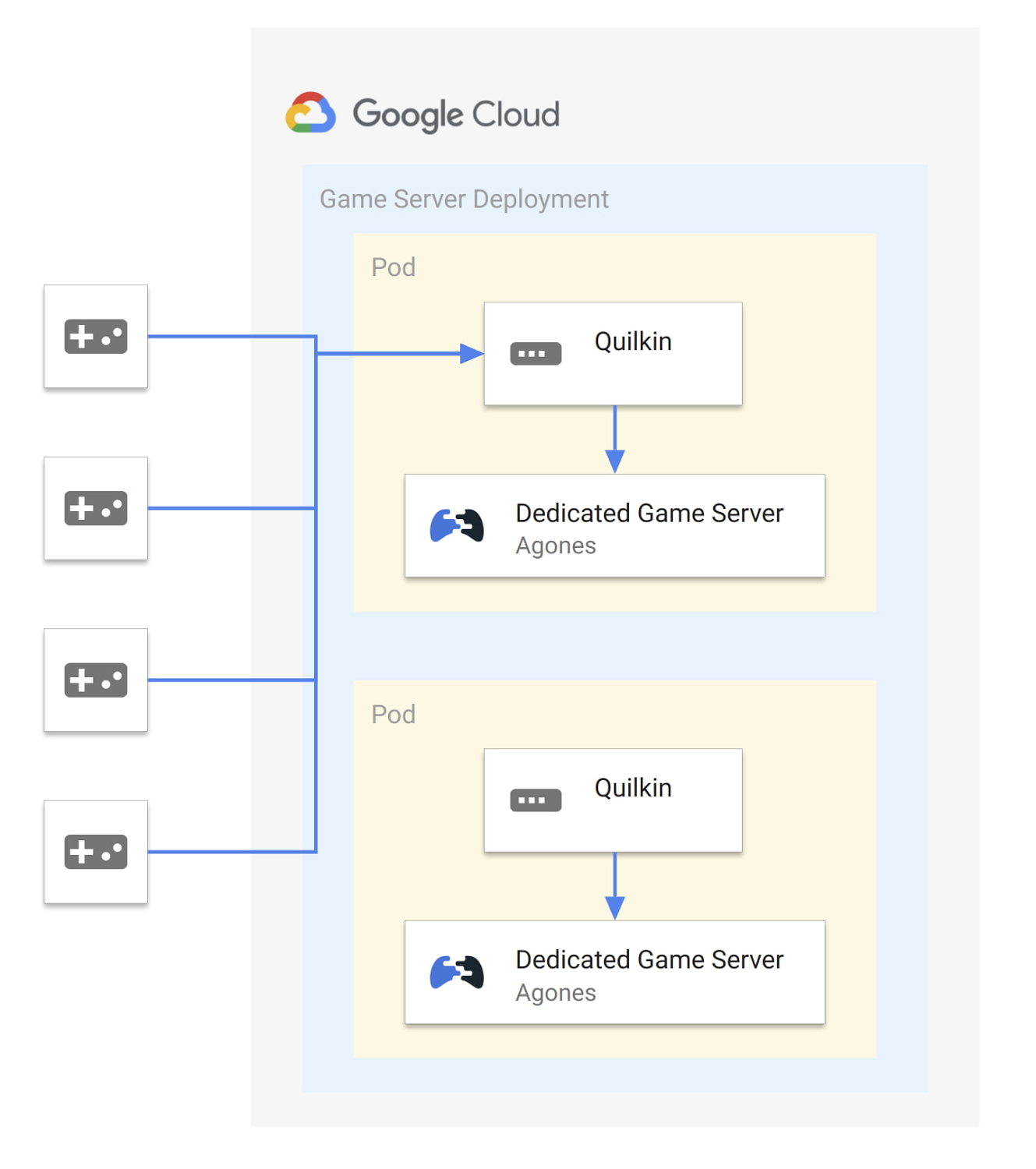
Task: Select the bottom Quilkin box label
Action: click(633, 788)
